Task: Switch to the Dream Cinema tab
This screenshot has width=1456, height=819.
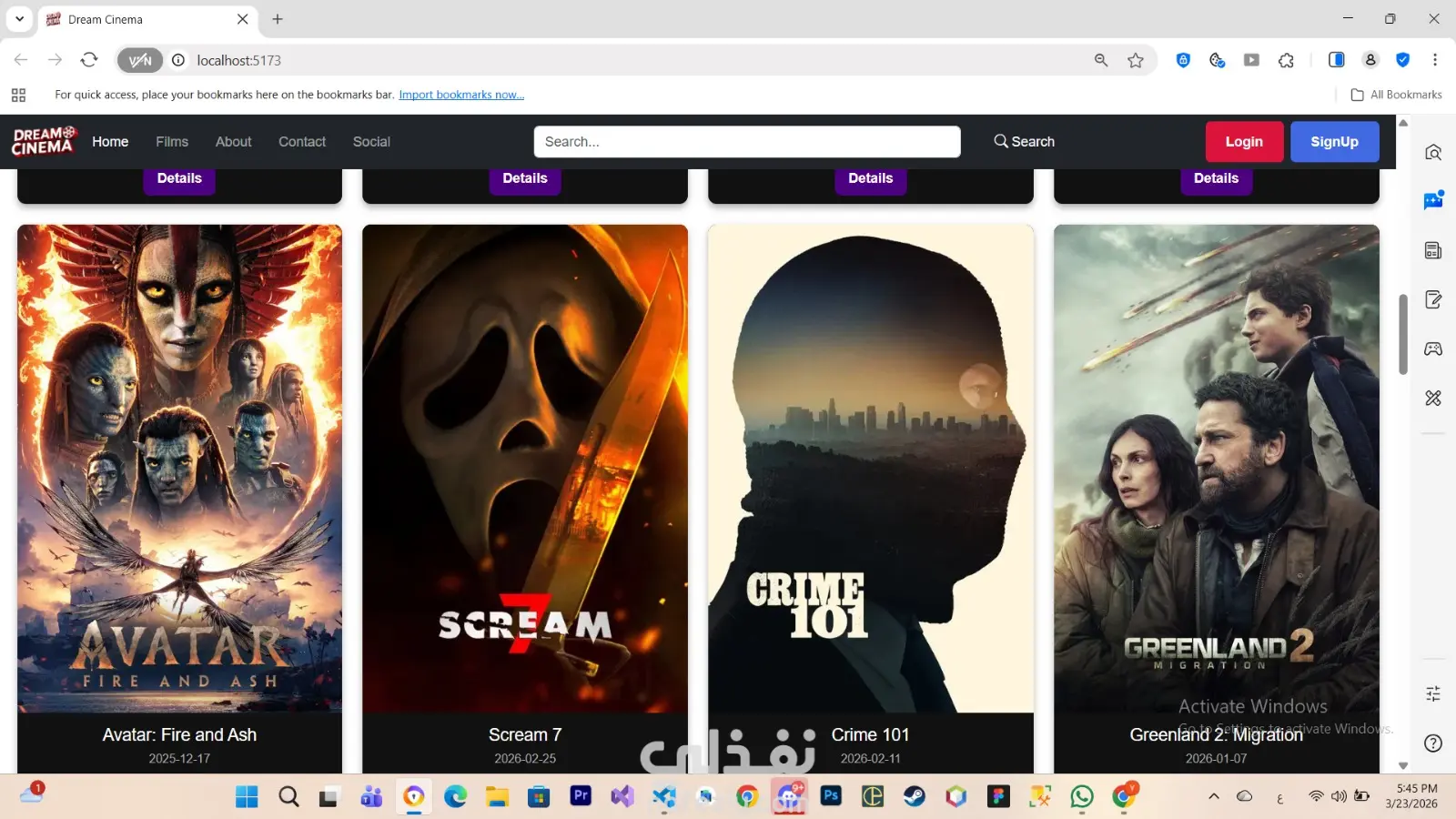Action: coord(146,19)
